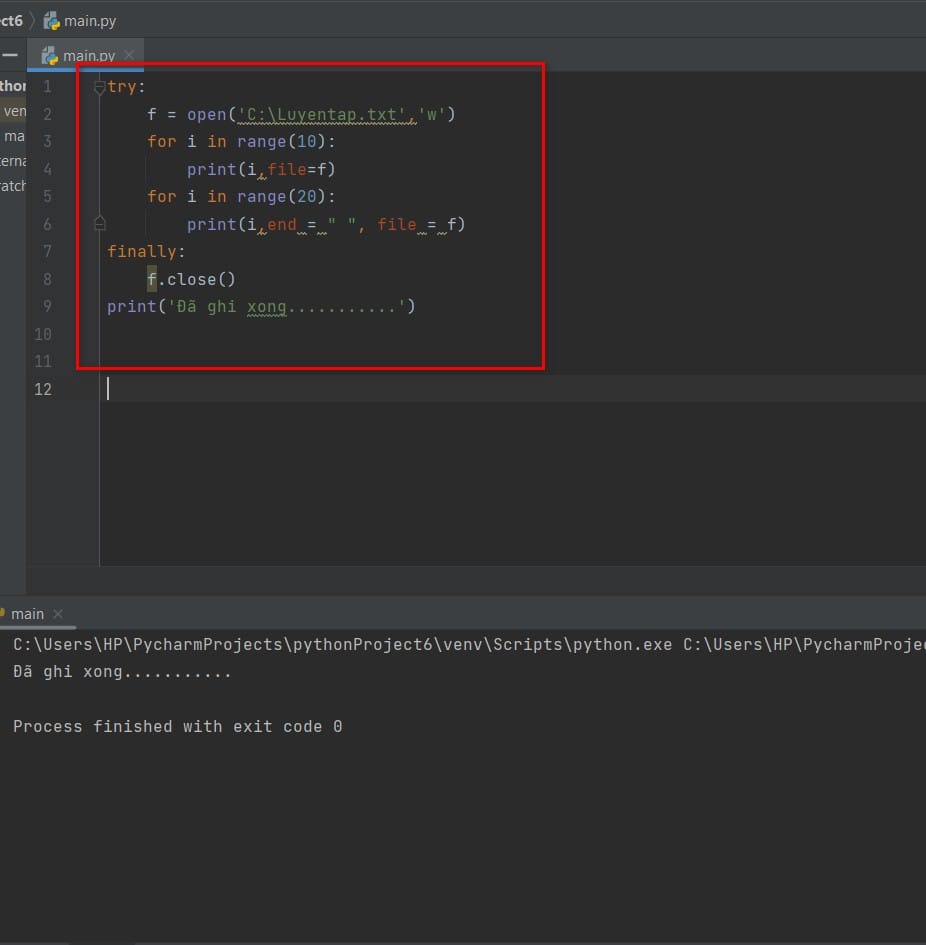Screen dimensions: 926x945
Task: Collapse the try block fold arrow
Action: [100, 87]
